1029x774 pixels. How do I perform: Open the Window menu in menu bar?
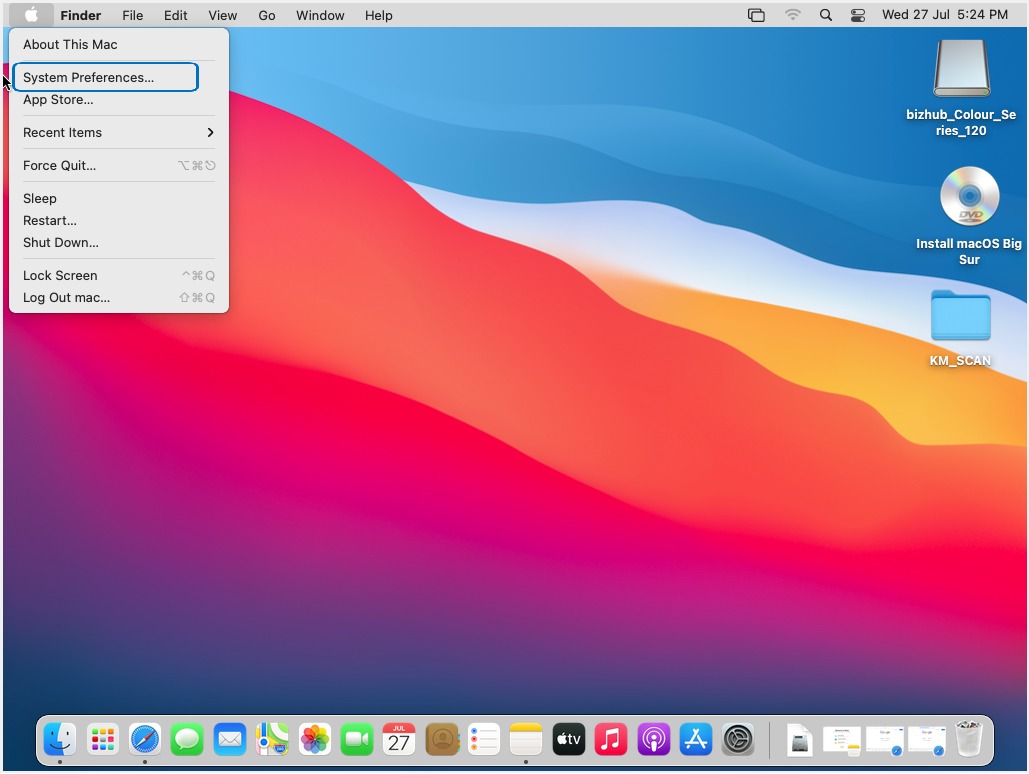pos(320,15)
